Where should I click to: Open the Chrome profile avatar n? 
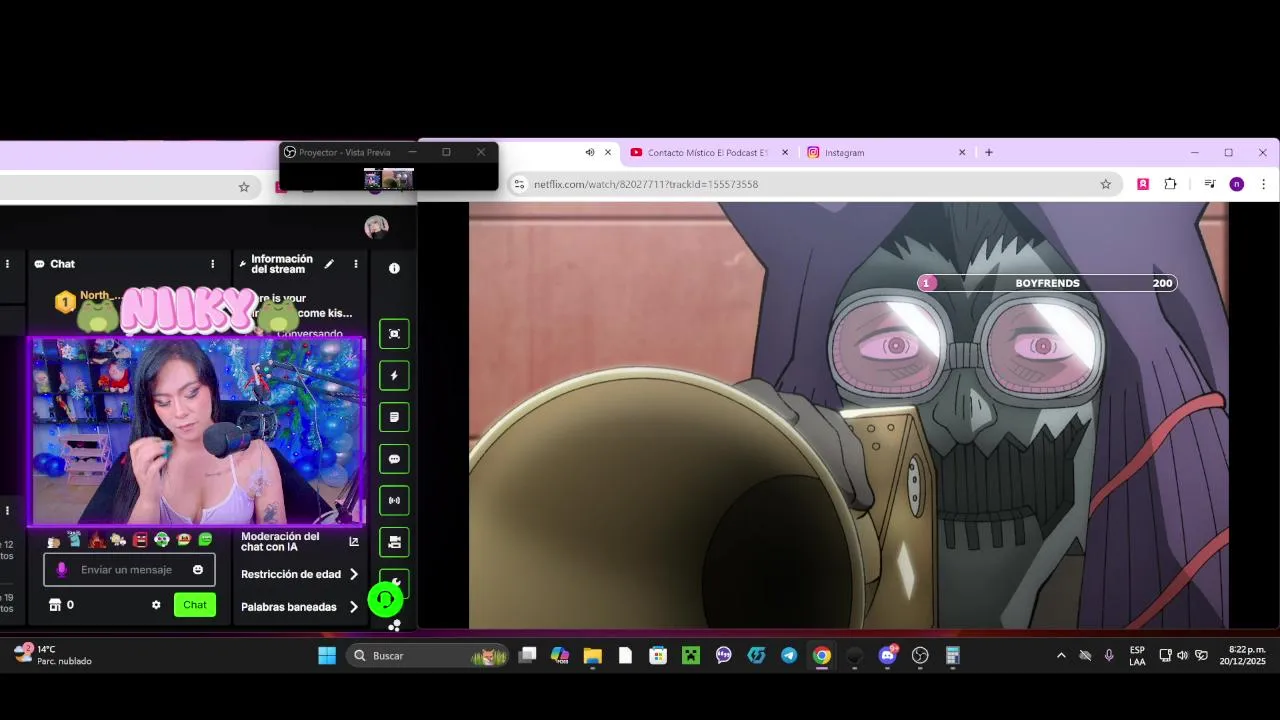[x=1237, y=184]
